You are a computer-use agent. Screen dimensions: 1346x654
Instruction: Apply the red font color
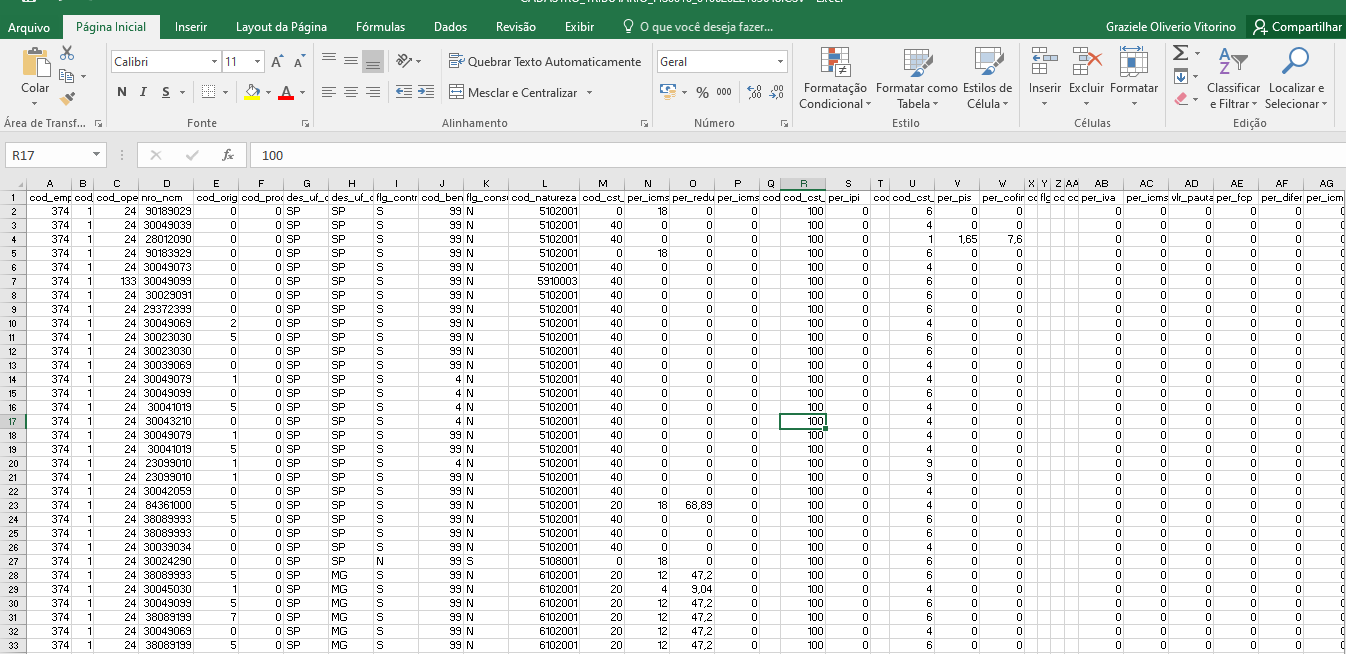click(287, 92)
